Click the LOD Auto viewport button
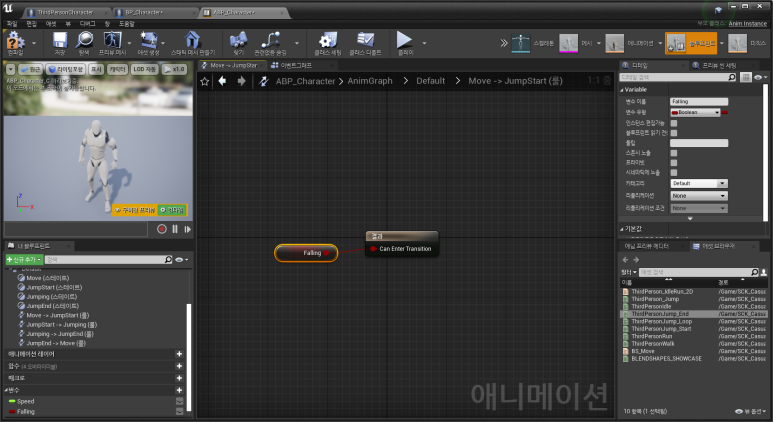Image resolution: width=773 pixels, height=422 pixels. tap(145, 70)
